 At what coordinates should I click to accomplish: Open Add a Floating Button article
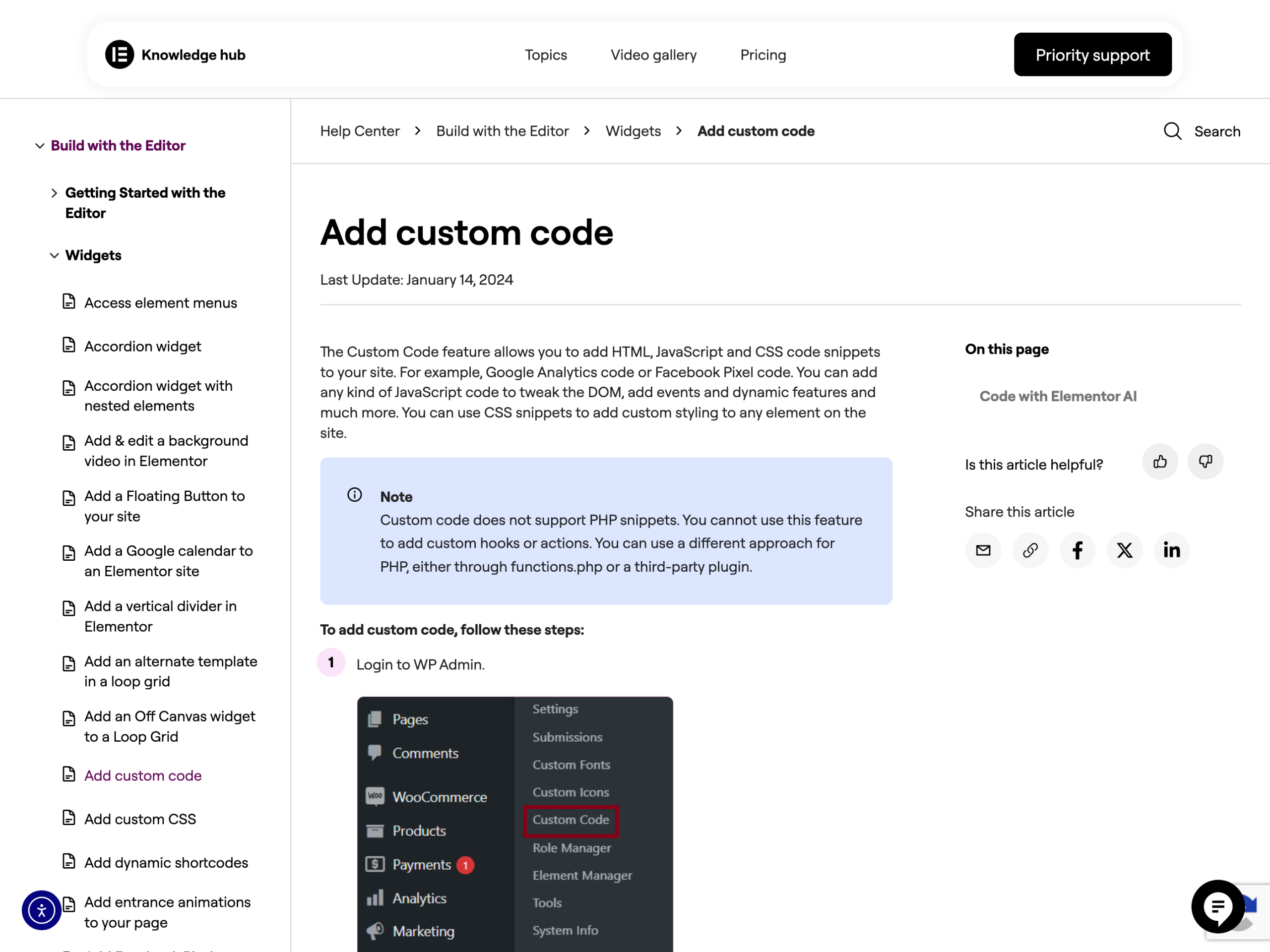coord(165,506)
